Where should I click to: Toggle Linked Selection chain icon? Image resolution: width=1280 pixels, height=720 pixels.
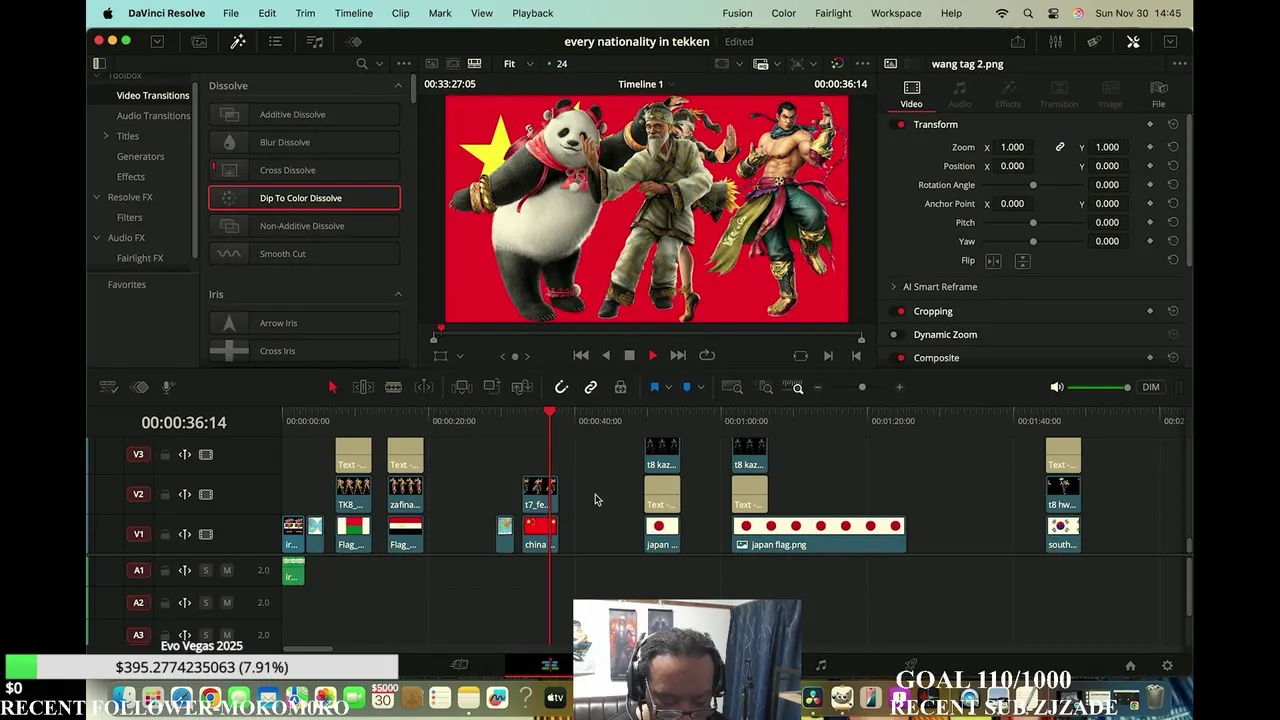click(591, 387)
